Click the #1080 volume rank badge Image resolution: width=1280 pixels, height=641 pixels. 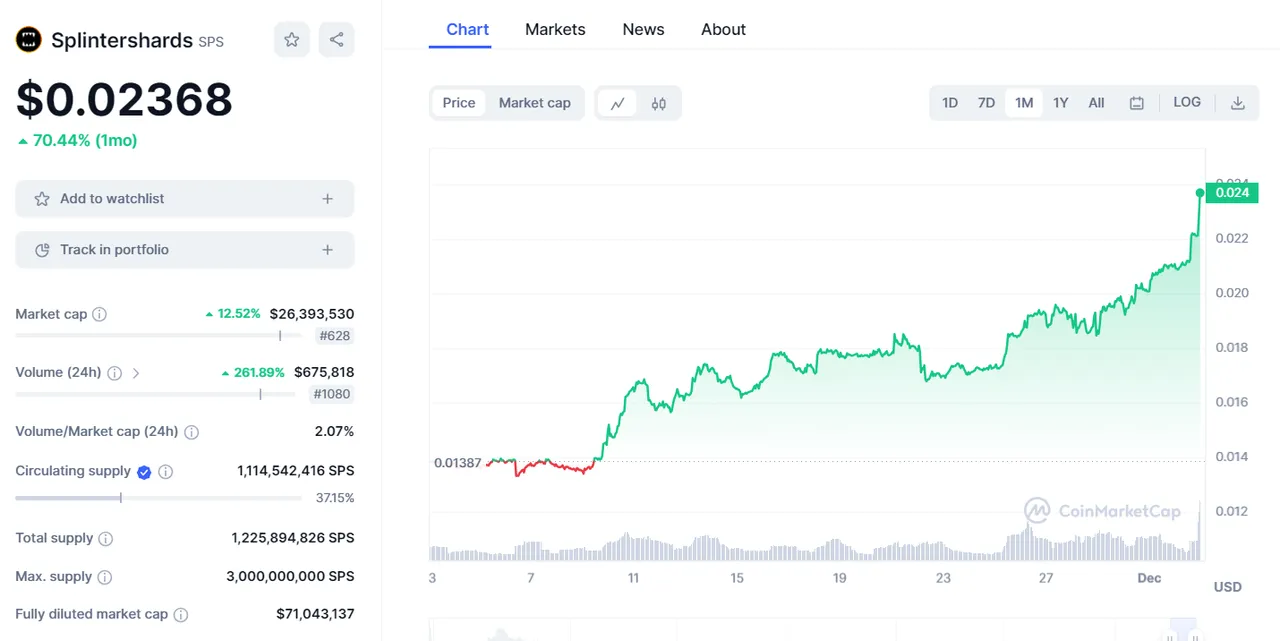pos(331,394)
